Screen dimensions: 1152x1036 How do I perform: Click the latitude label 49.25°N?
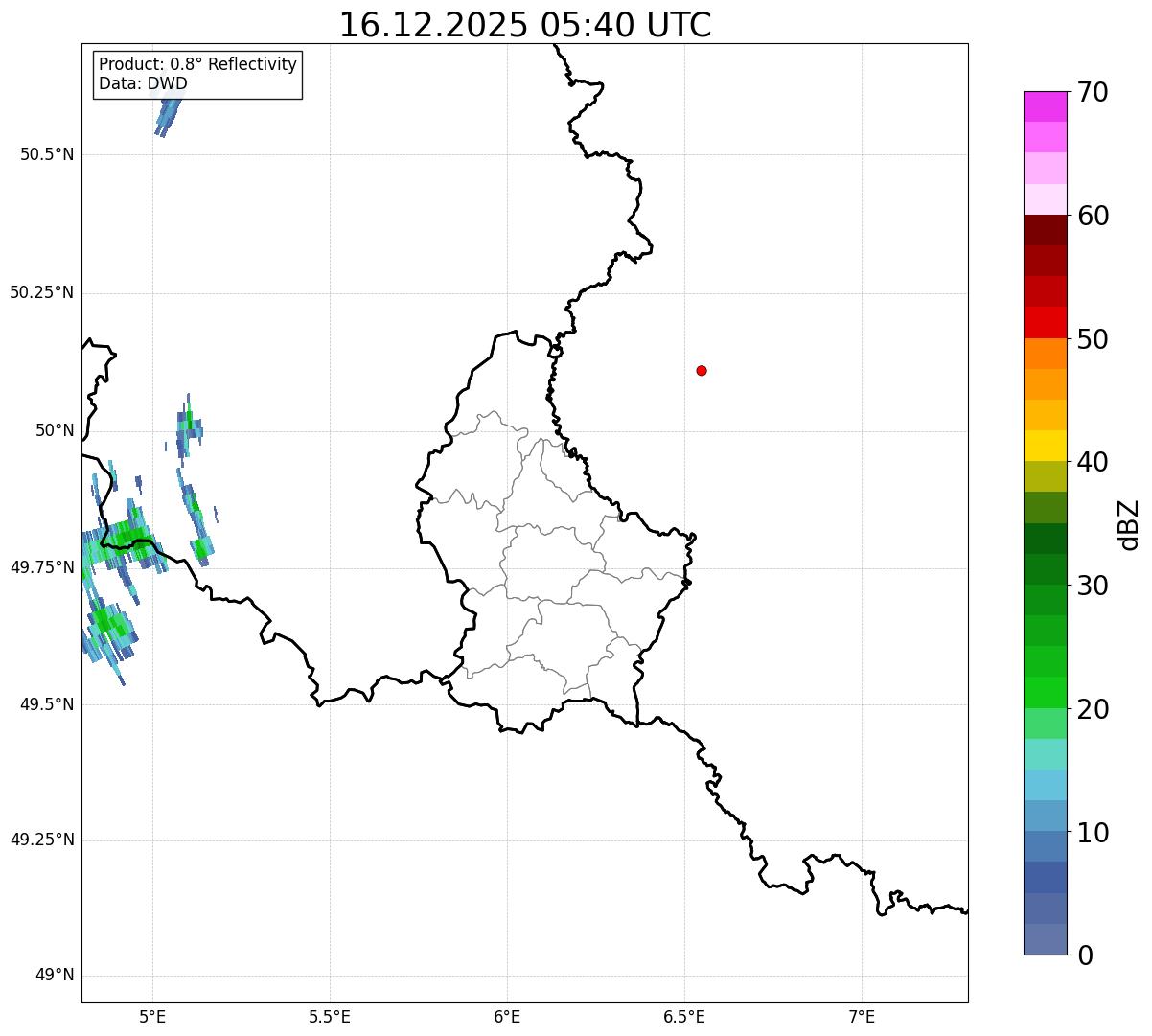click(x=41, y=840)
